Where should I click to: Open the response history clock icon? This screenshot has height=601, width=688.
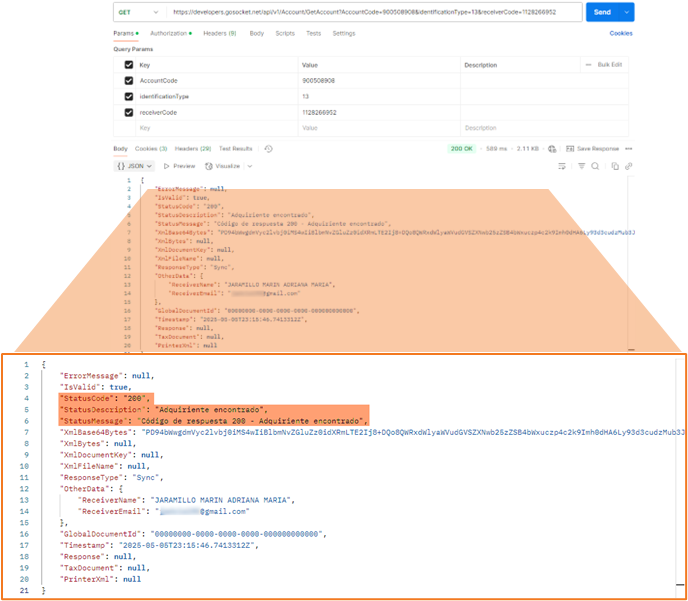(269, 149)
